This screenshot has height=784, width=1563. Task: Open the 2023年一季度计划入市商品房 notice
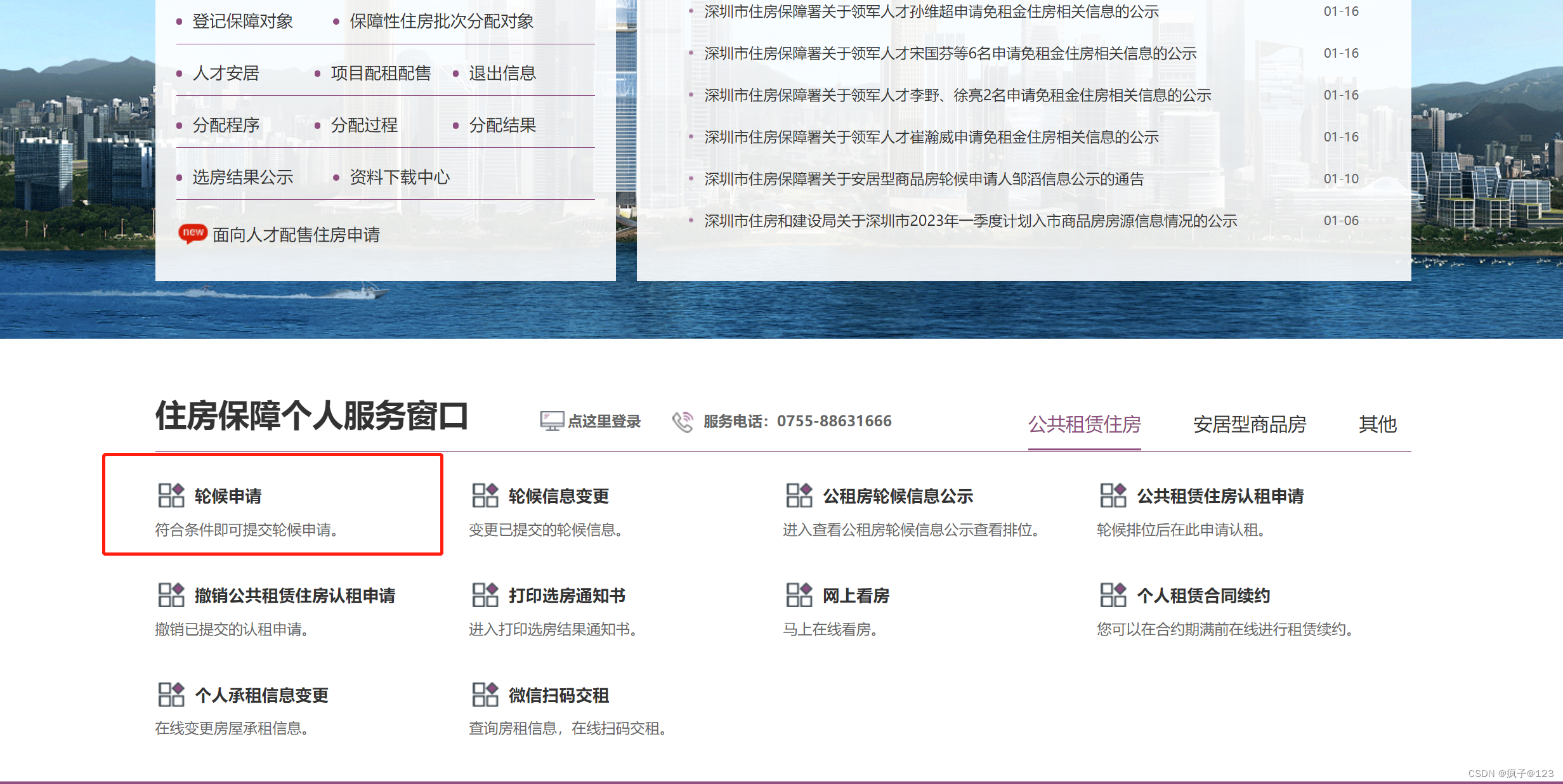(x=970, y=221)
